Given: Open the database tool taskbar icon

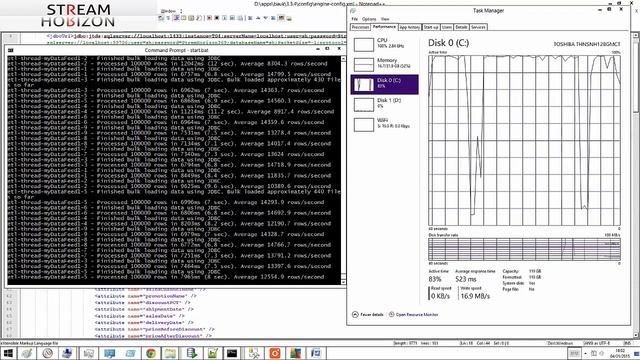Looking at the screenshot, I should tap(191, 353).
